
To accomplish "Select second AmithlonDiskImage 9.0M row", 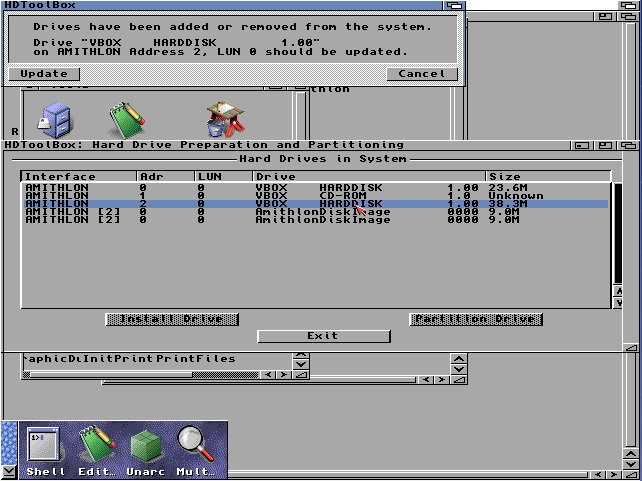I will (x=316, y=220).
